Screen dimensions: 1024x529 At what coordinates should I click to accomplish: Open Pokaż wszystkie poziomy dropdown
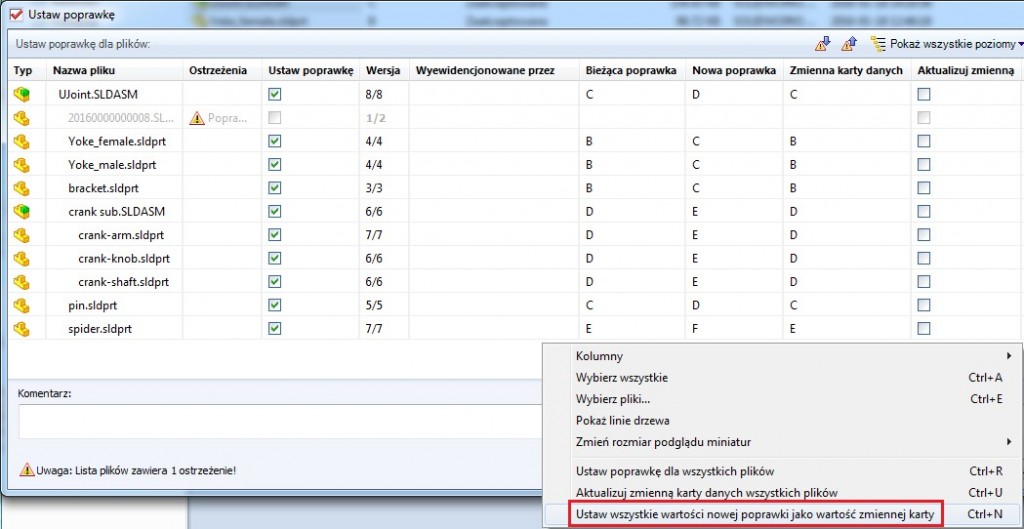(945, 44)
